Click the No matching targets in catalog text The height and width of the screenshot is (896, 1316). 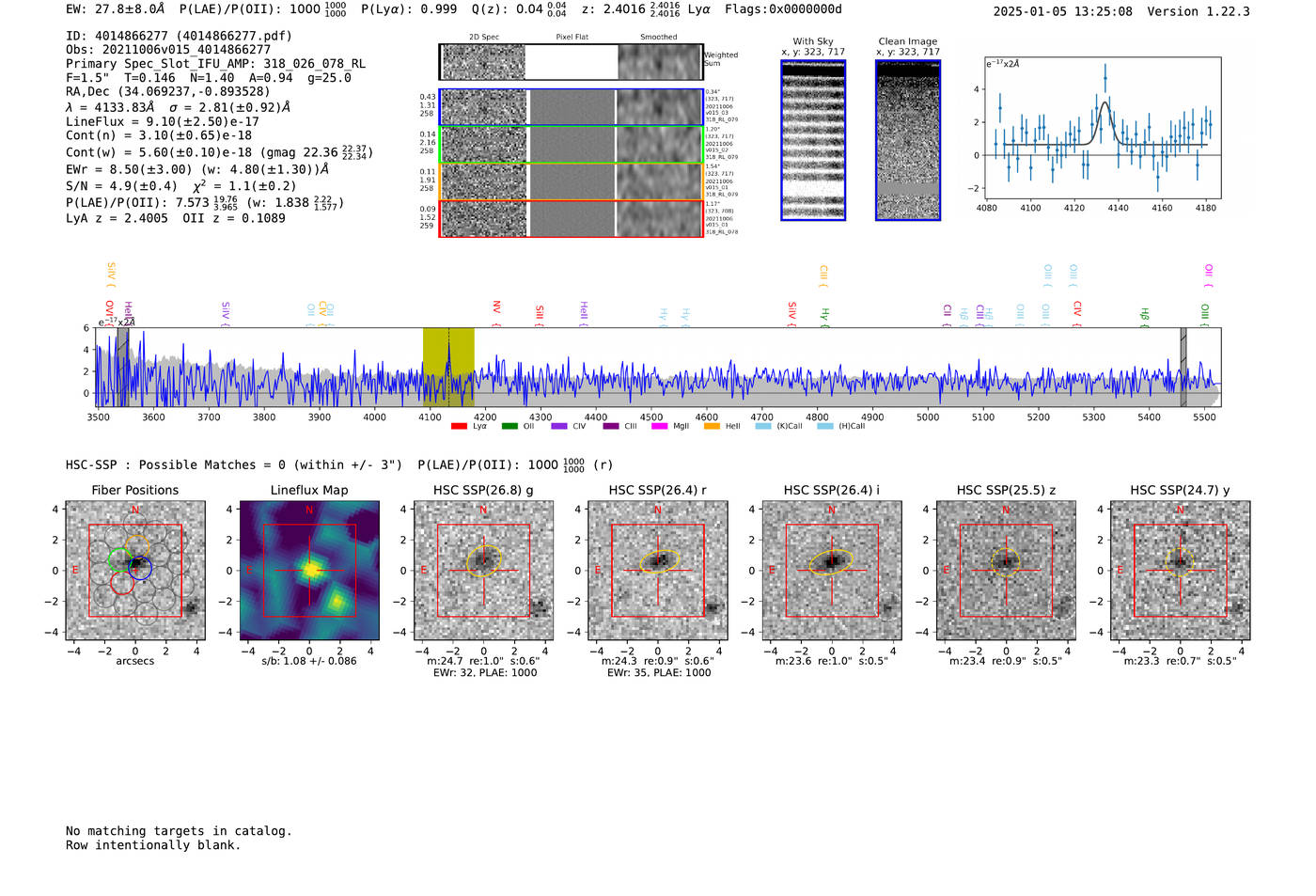tap(179, 831)
